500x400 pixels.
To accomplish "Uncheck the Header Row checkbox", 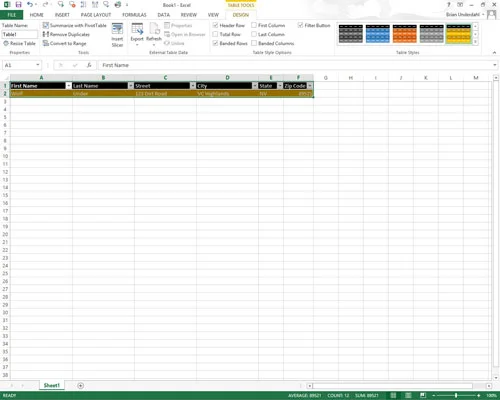I will point(216,25).
